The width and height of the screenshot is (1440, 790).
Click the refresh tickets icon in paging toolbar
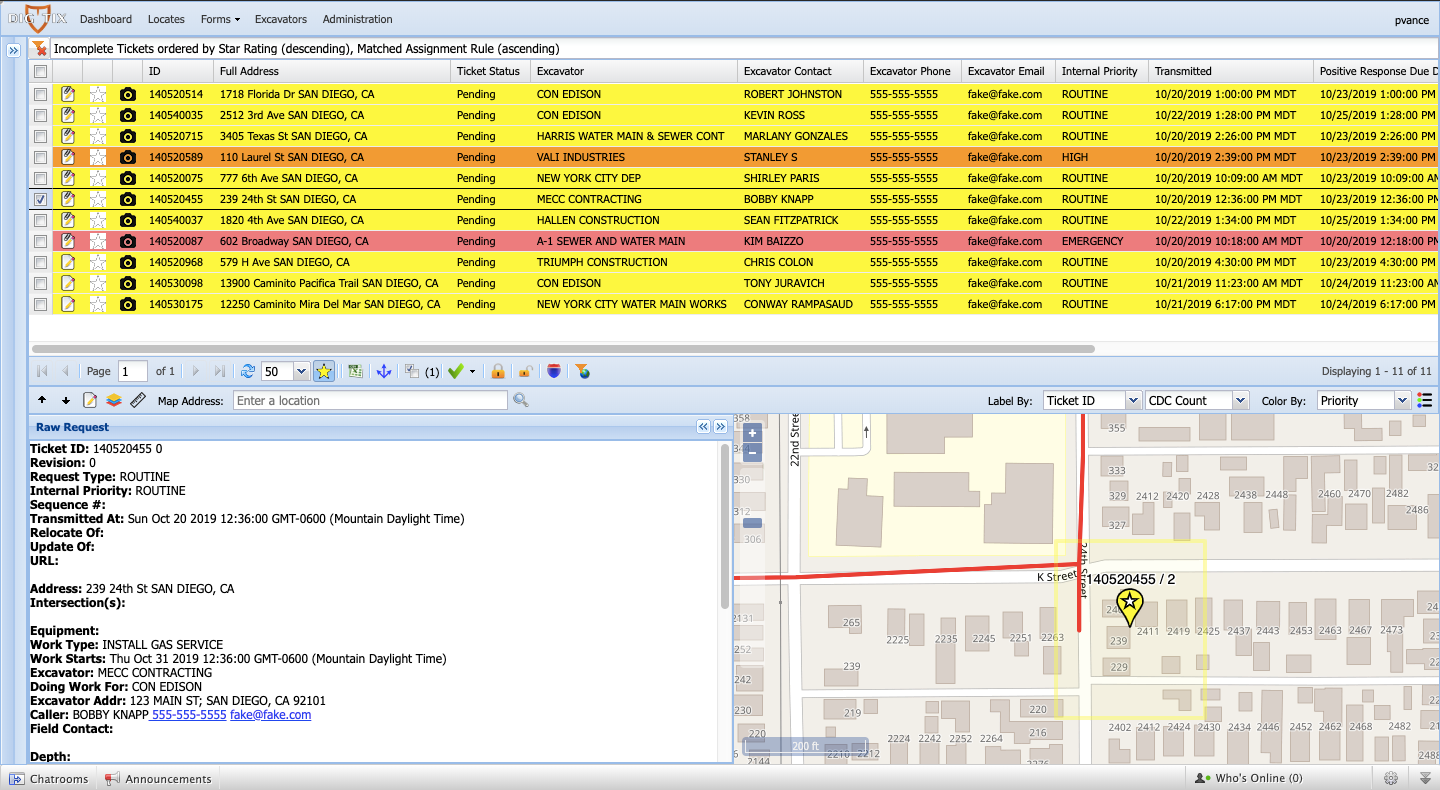[x=248, y=371]
